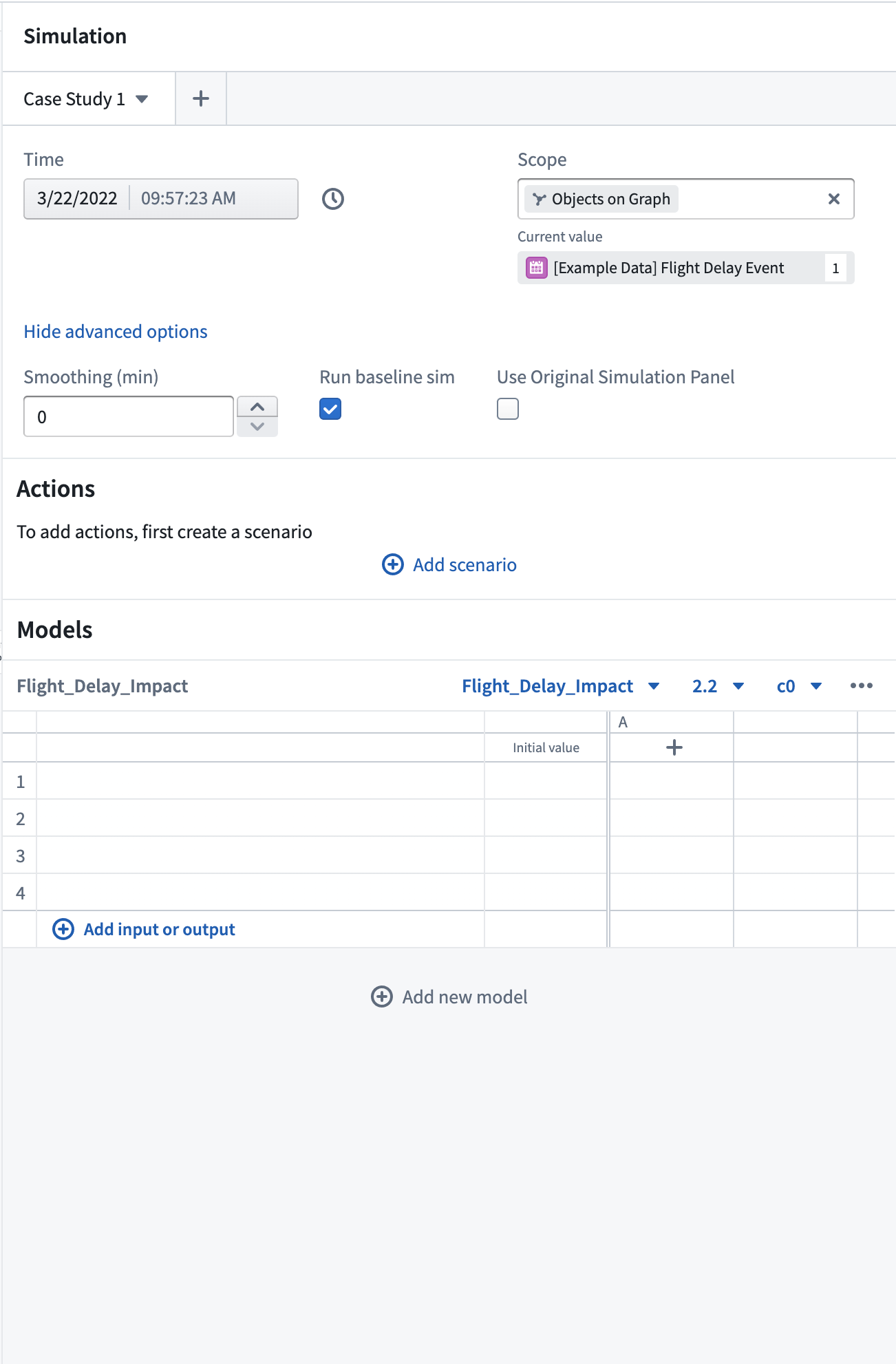Click the Add scenario plus icon
Viewport: 896px width, 1364px height.
(x=393, y=564)
